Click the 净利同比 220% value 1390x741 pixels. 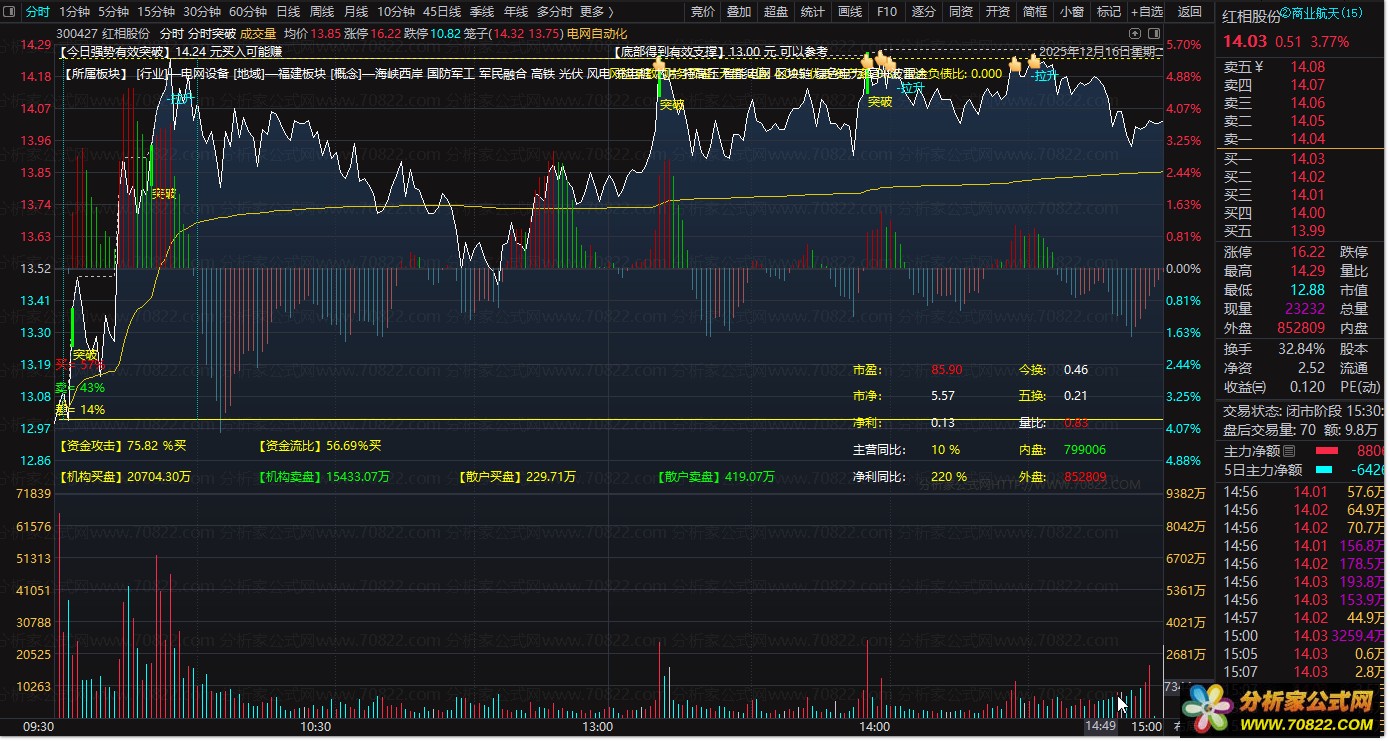tap(950, 477)
